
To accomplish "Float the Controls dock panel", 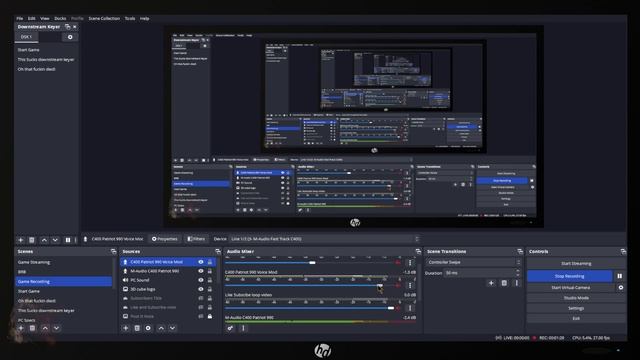I will click(623, 251).
